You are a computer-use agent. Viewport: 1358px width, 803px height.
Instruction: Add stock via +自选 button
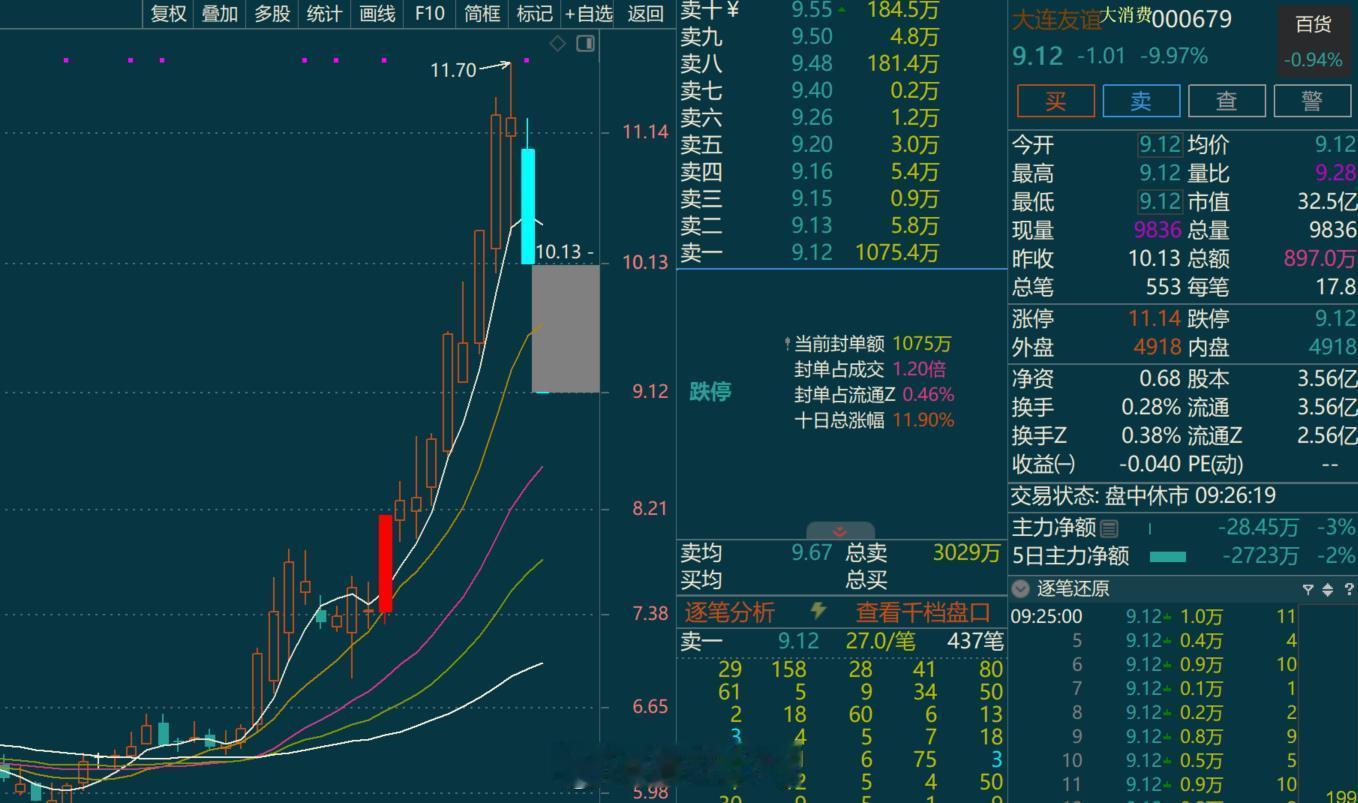click(588, 13)
